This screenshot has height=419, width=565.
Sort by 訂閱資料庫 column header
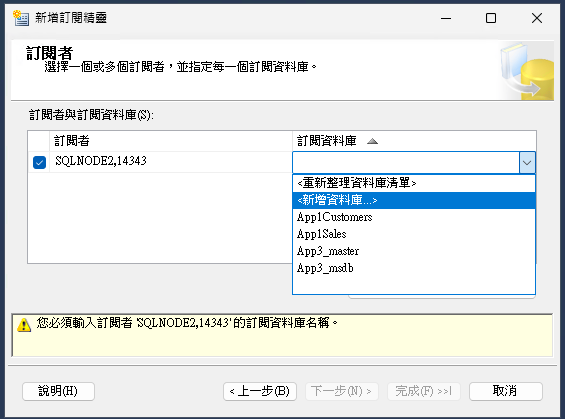(414, 141)
